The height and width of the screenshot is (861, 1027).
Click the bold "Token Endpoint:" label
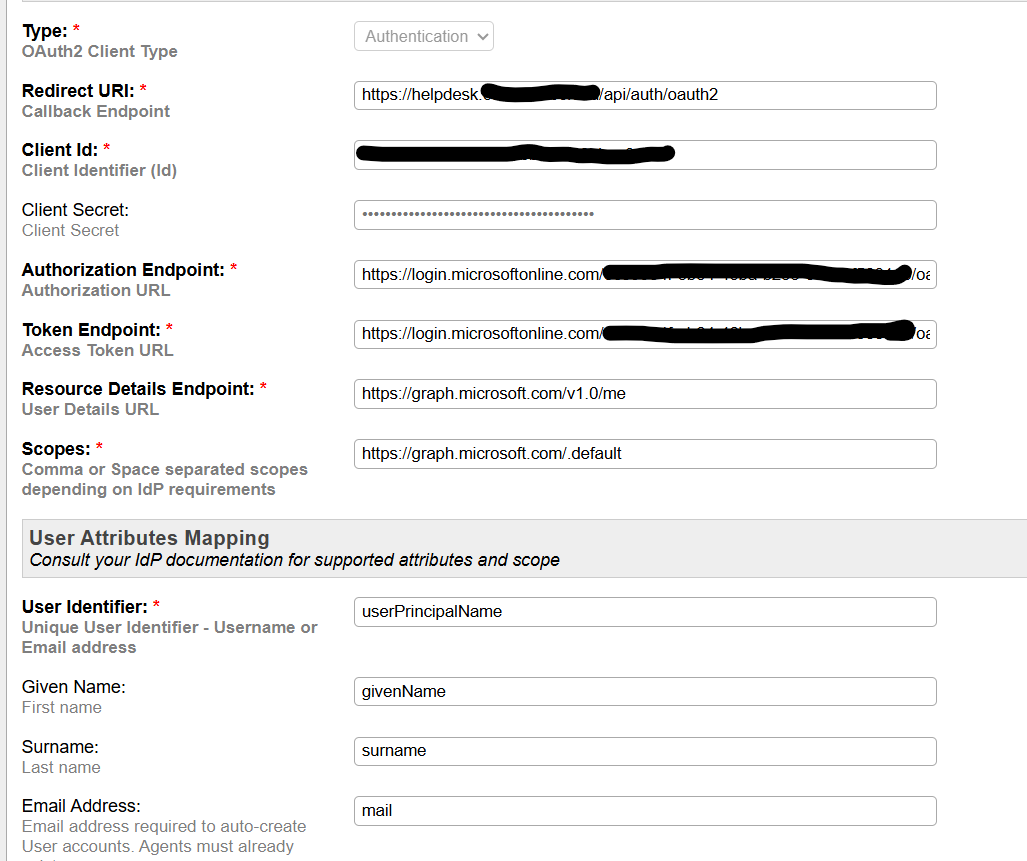(91, 329)
